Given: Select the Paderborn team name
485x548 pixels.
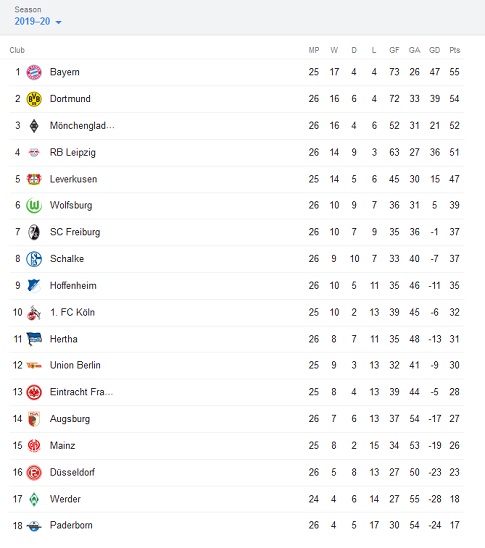Looking at the screenshot, I should pos(71,525).
